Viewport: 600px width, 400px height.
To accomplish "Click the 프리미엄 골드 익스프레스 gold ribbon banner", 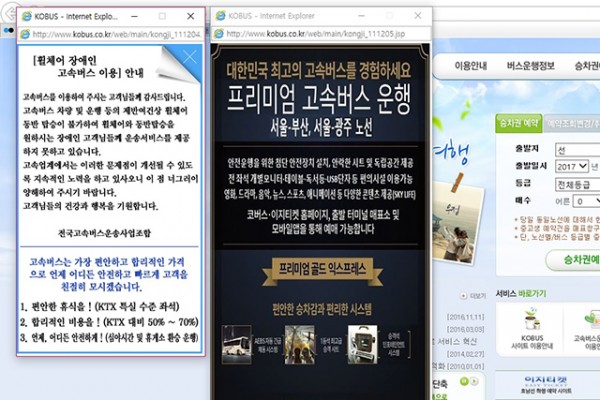I will tap(322, 270).
